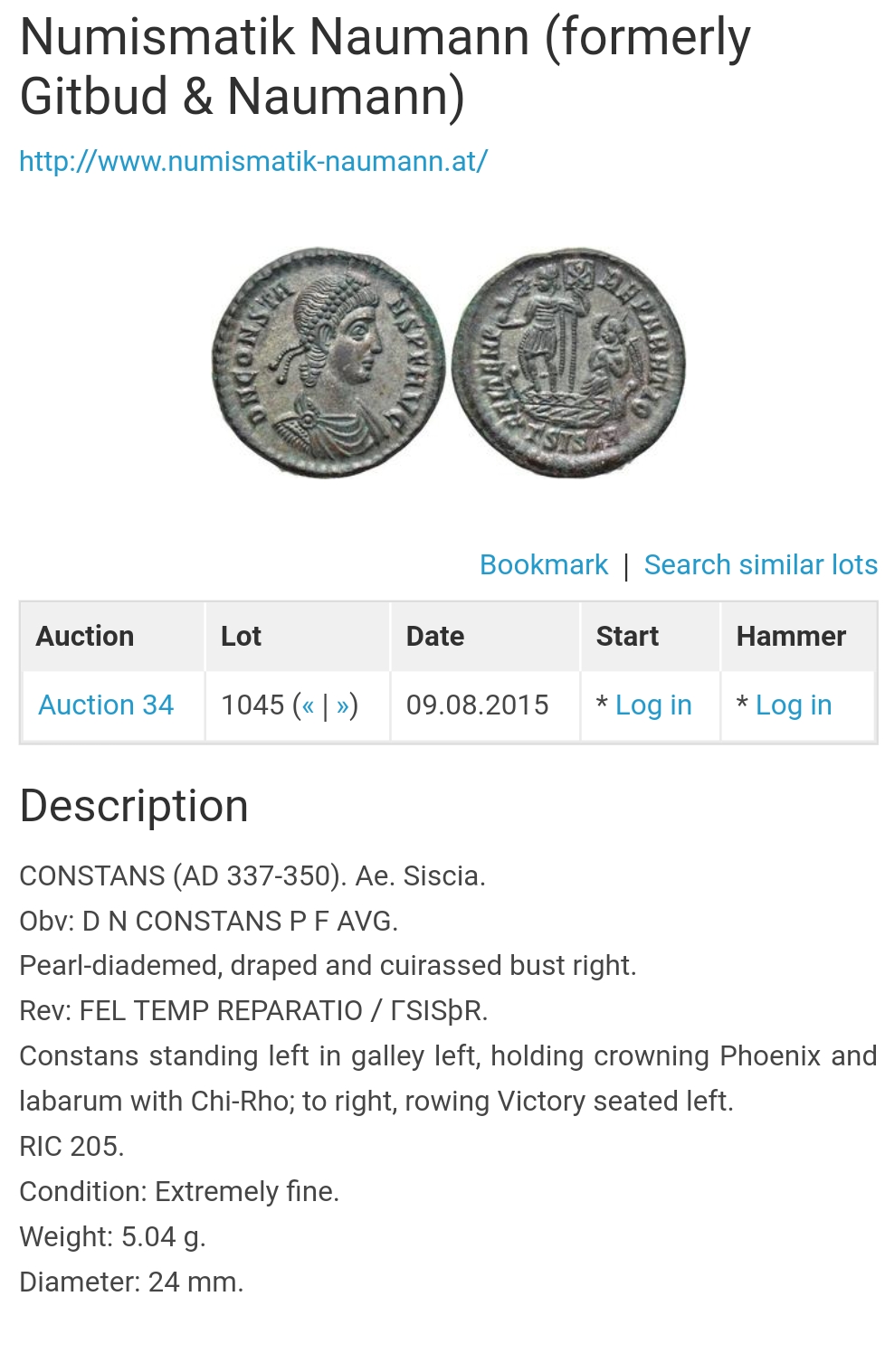Log in to view Hammer price

click(x=794, y=705)
